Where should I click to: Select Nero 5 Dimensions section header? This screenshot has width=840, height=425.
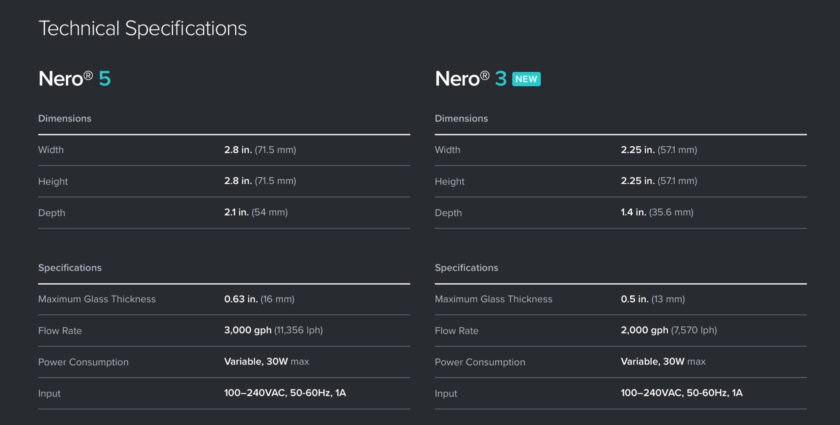[65, 118]
